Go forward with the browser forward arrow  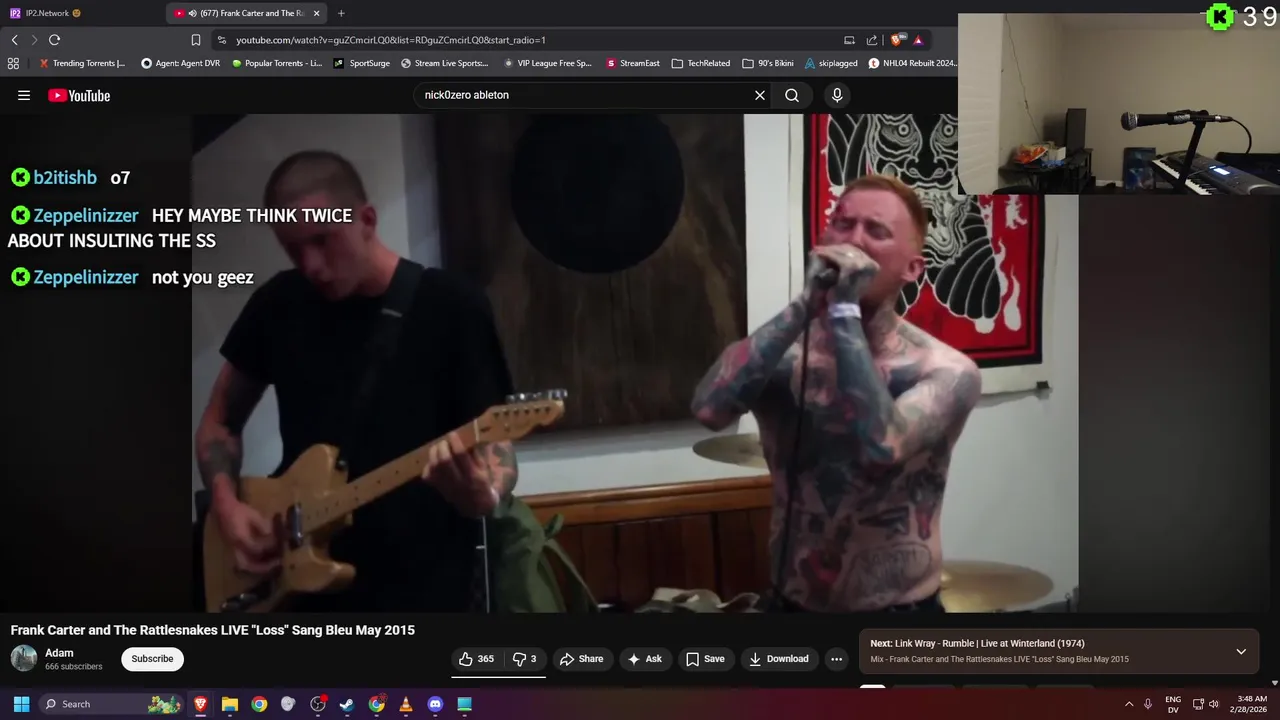[x=34, y=40]
